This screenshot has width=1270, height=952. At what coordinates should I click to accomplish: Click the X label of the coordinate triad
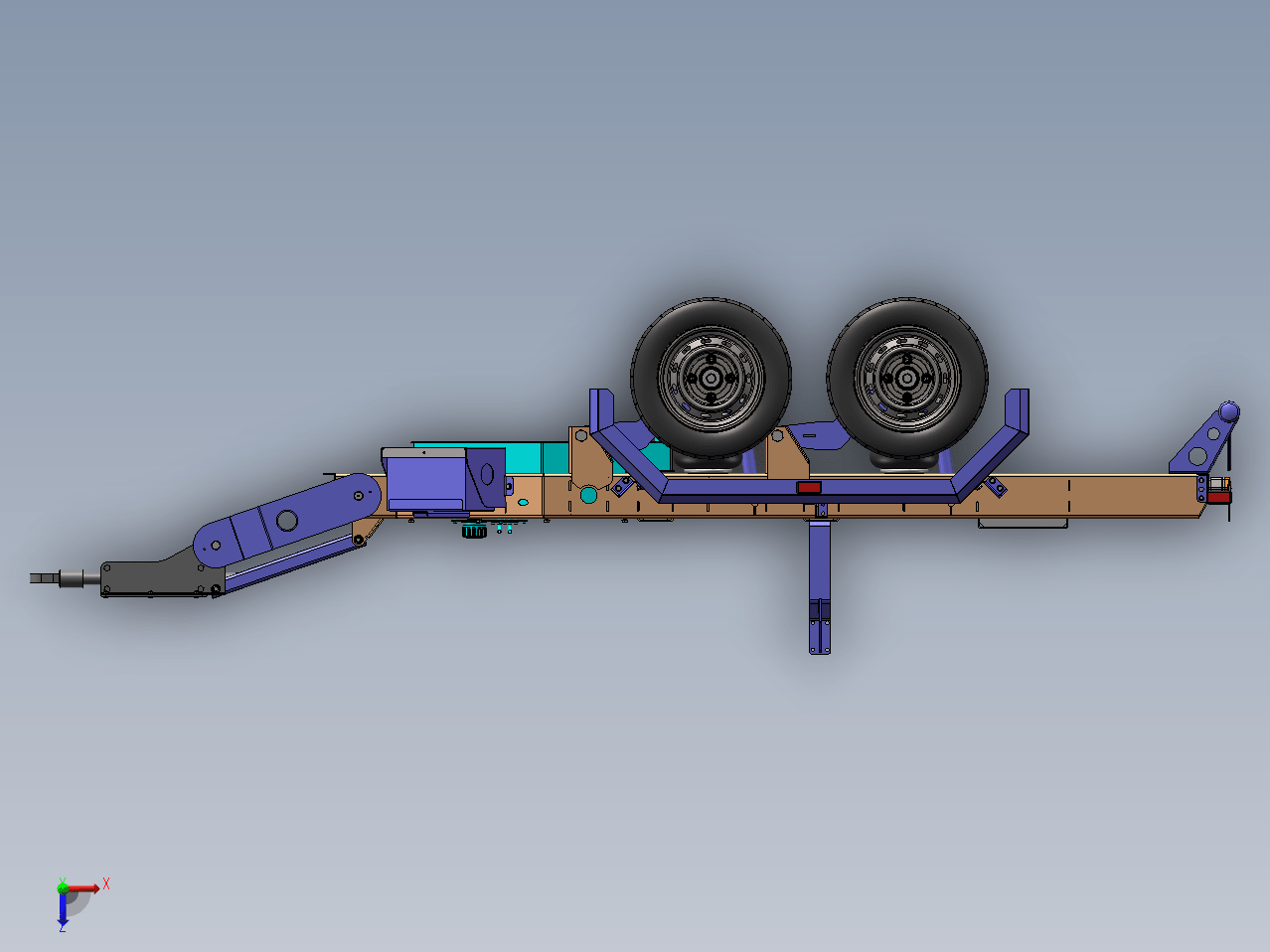pyautogui.click(x=106, y=882)
